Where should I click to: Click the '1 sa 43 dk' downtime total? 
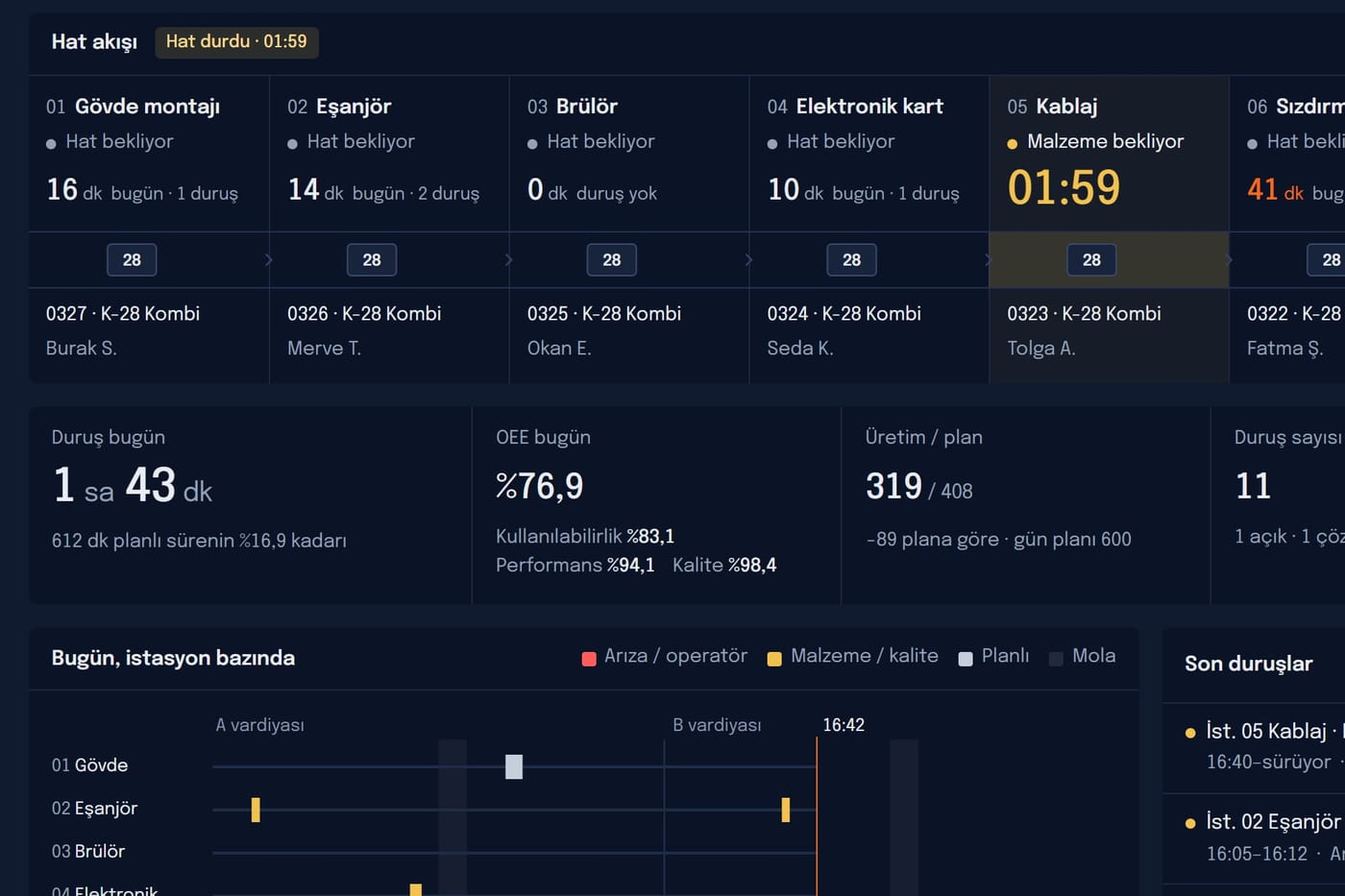tap(132, 485)
